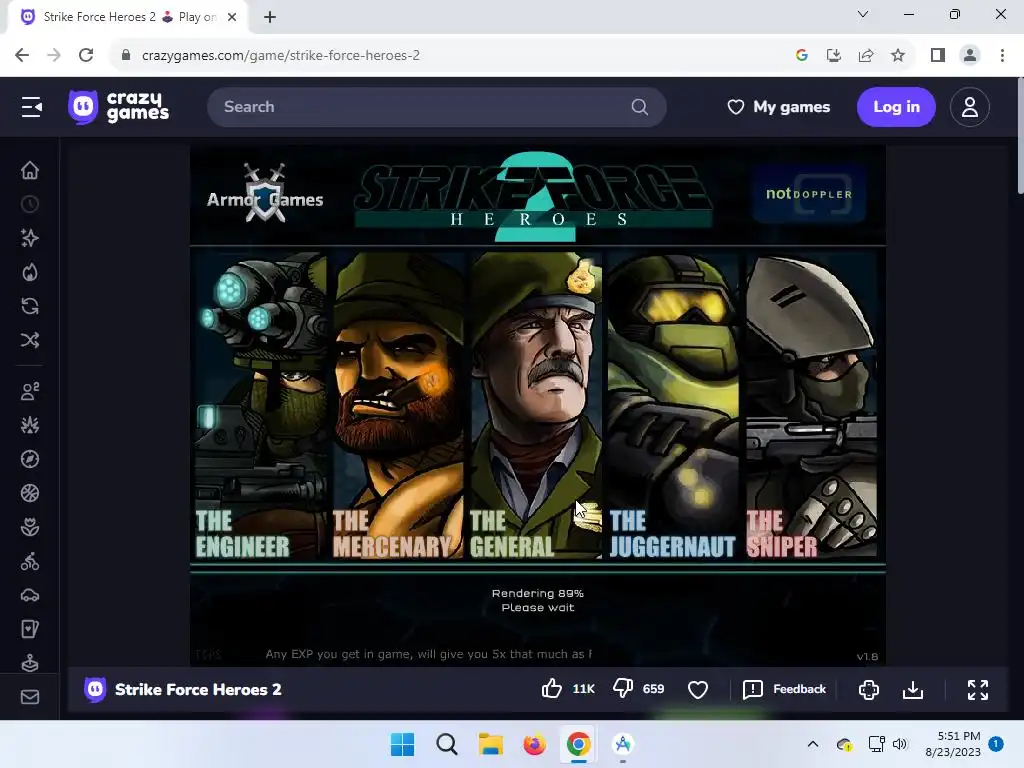
Task: Open the Feedback button
Action: click(x=785, y=689)
